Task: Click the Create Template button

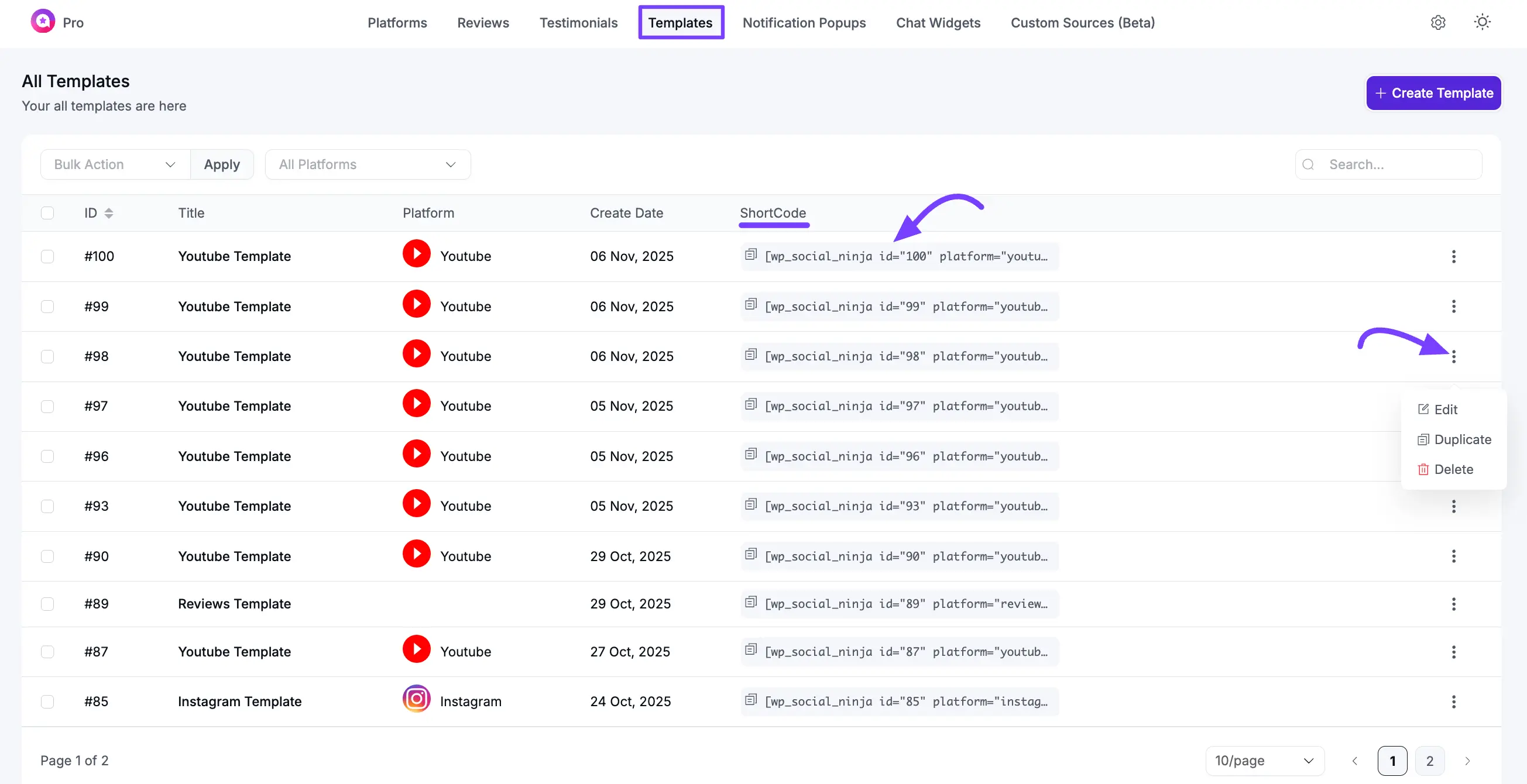Action: pos(1433,93)
